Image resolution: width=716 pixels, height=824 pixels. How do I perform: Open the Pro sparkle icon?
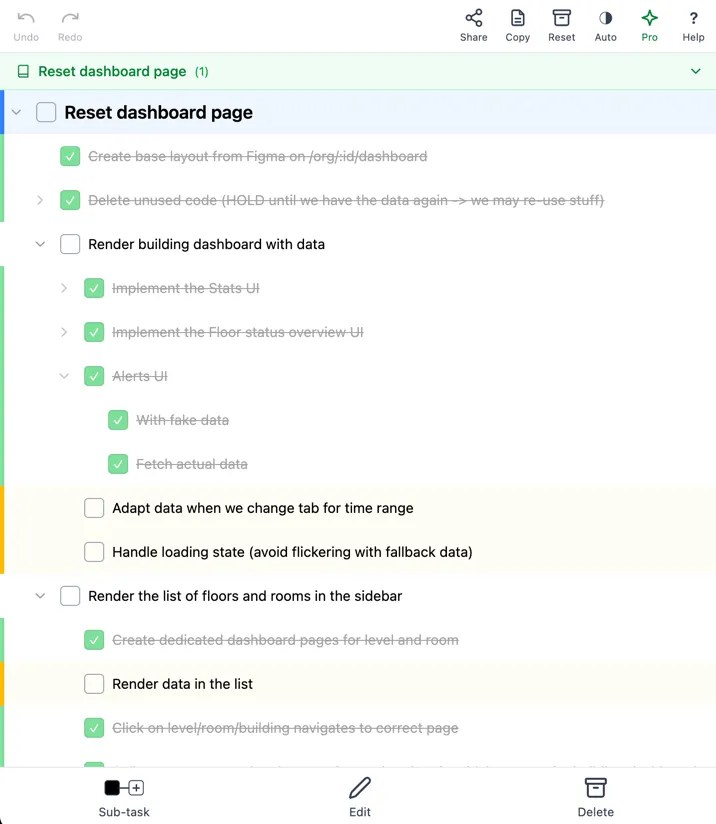coord(650,19)
